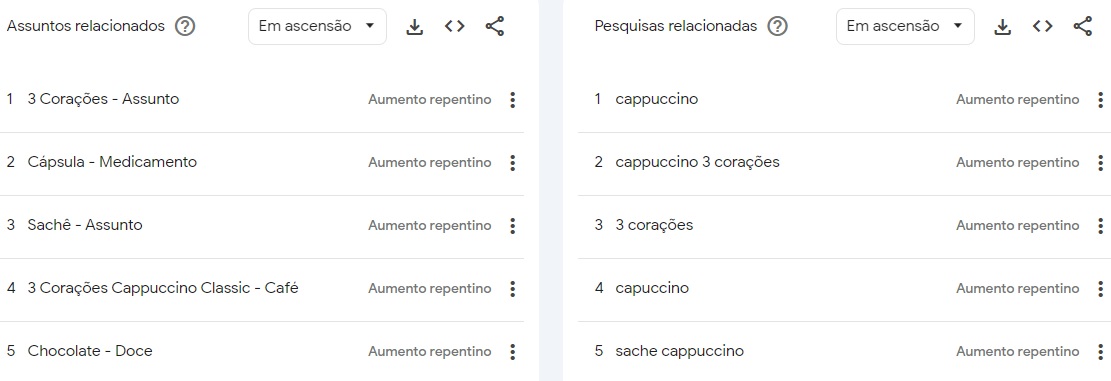This screenshot has height=381, width=1111.
Task: Download the Assuntos relacionados data as CSV
Action: [x=414, y=27]
